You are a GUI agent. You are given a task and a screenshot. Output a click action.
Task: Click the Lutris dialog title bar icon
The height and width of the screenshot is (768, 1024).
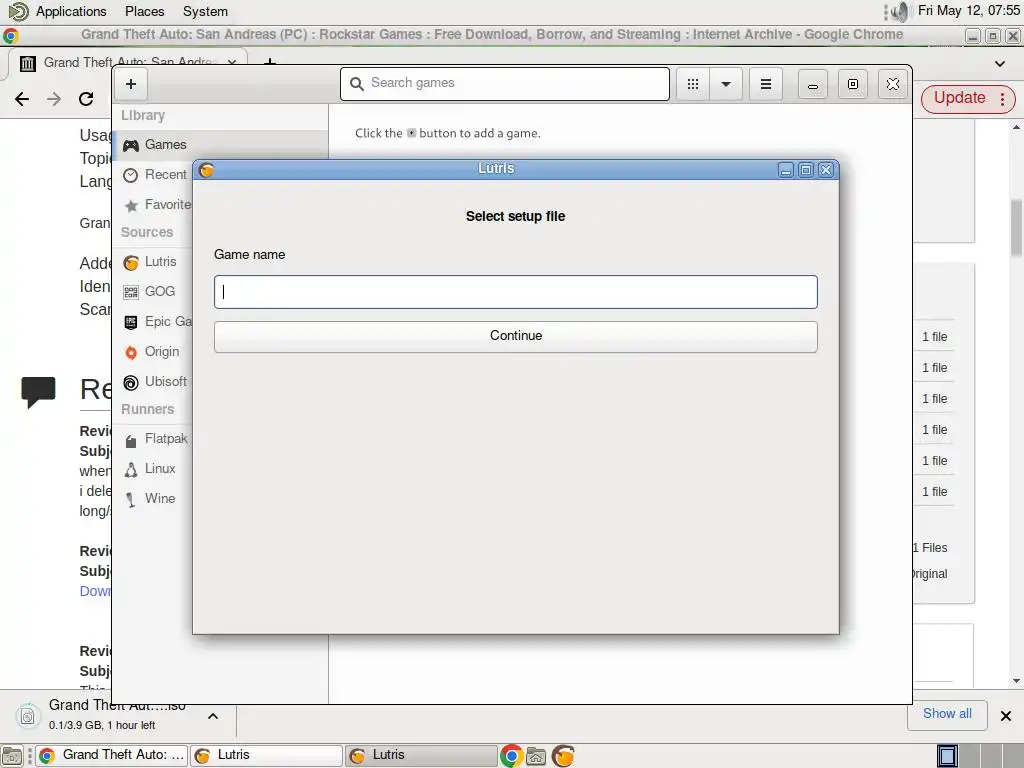(x=206, y=170)
